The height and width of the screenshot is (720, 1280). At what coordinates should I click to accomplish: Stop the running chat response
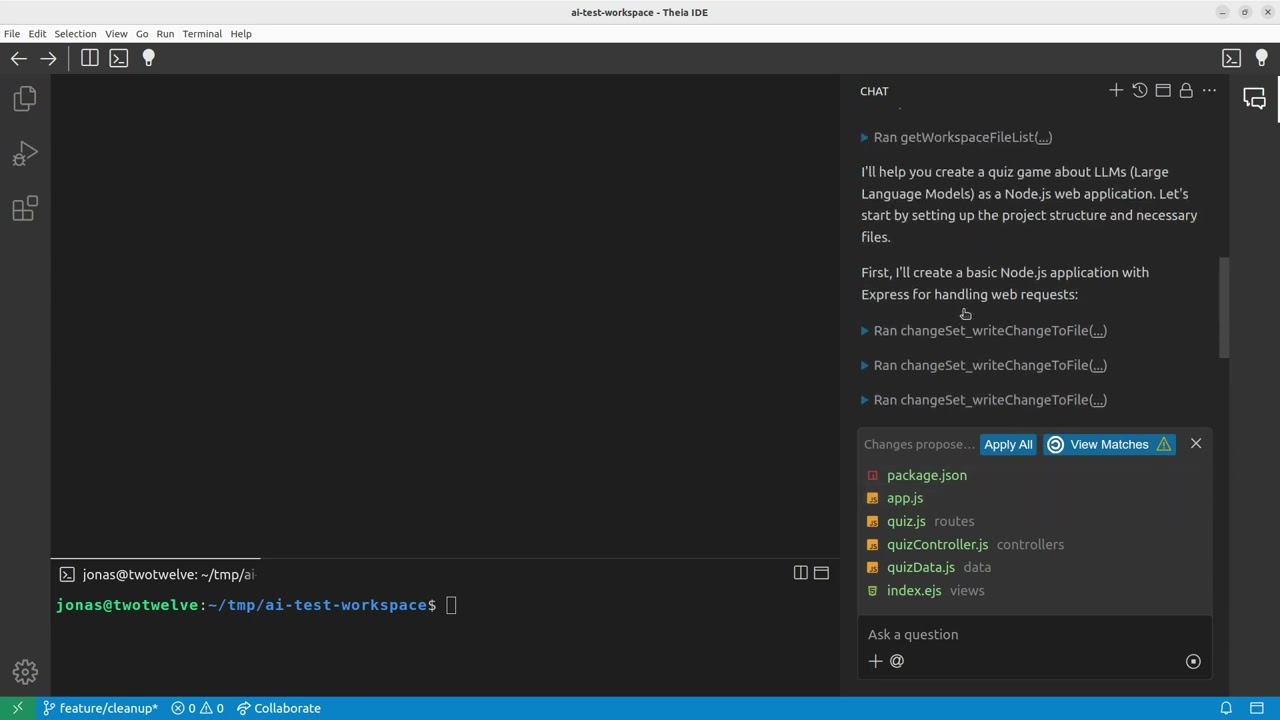coord(1193,661)
